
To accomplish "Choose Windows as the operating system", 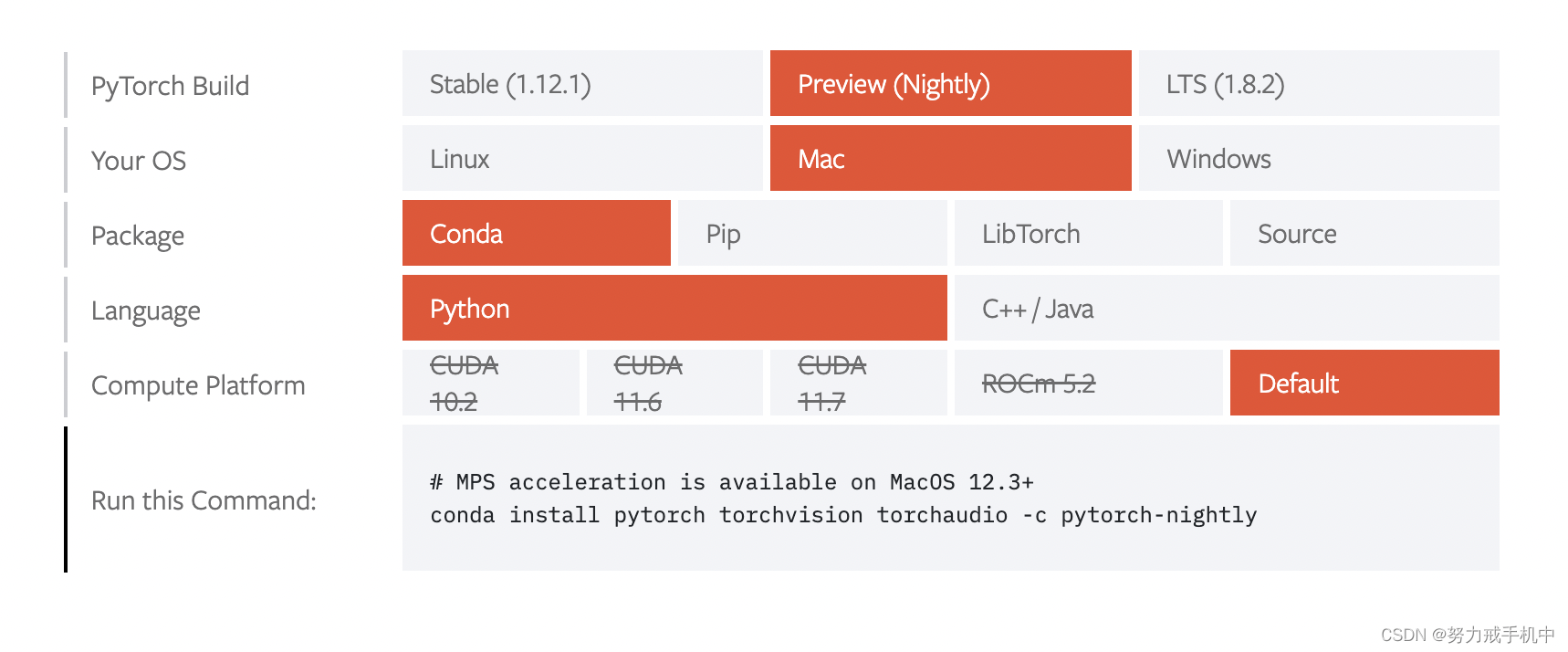I will click(1317, 158).
